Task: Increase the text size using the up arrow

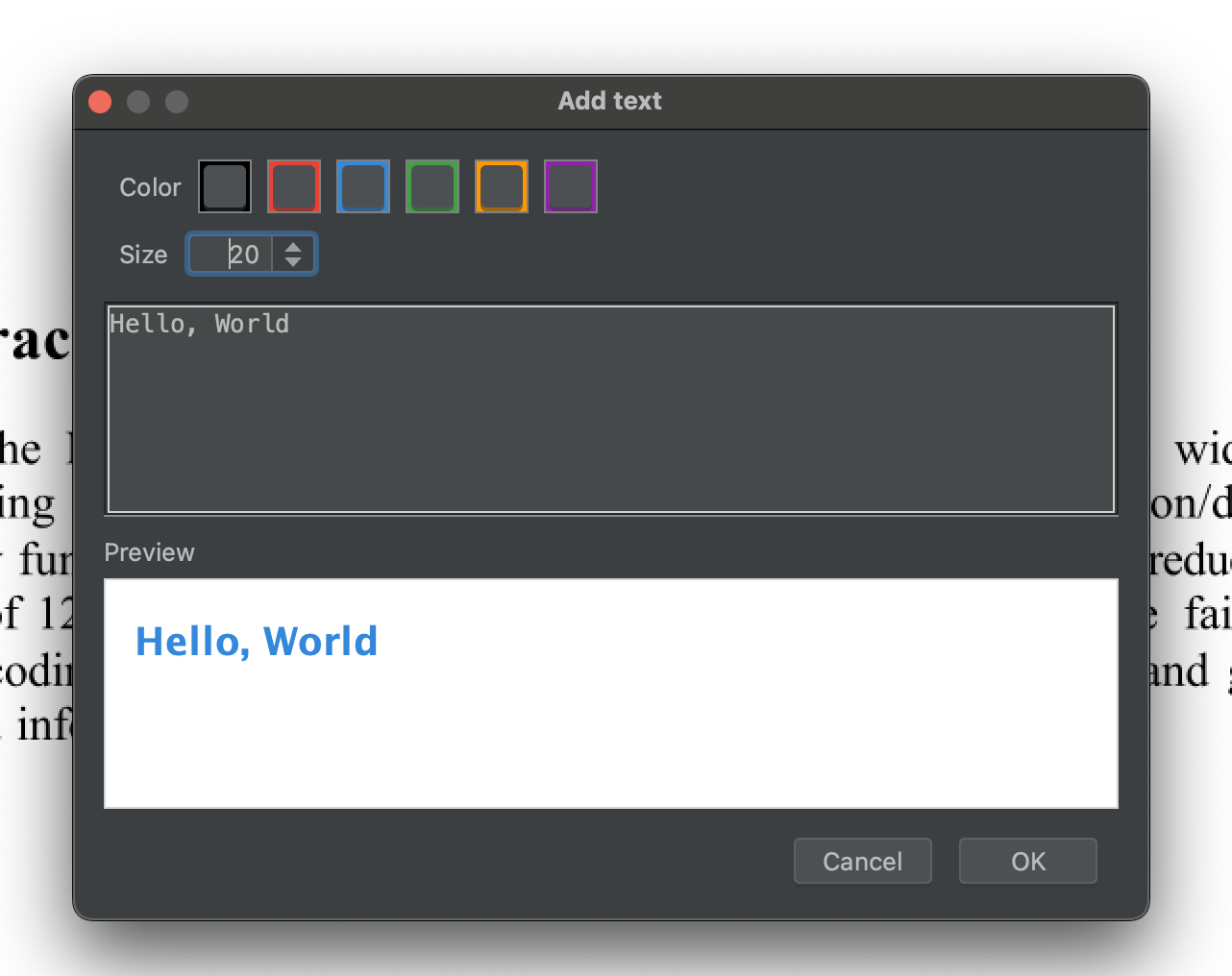Action: 293,246
